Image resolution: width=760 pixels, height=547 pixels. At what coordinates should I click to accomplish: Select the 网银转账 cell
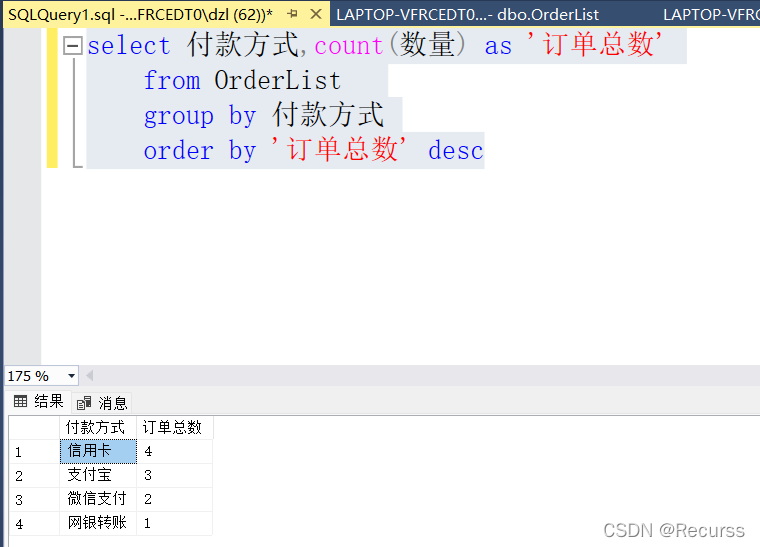[x=98, y=523]
